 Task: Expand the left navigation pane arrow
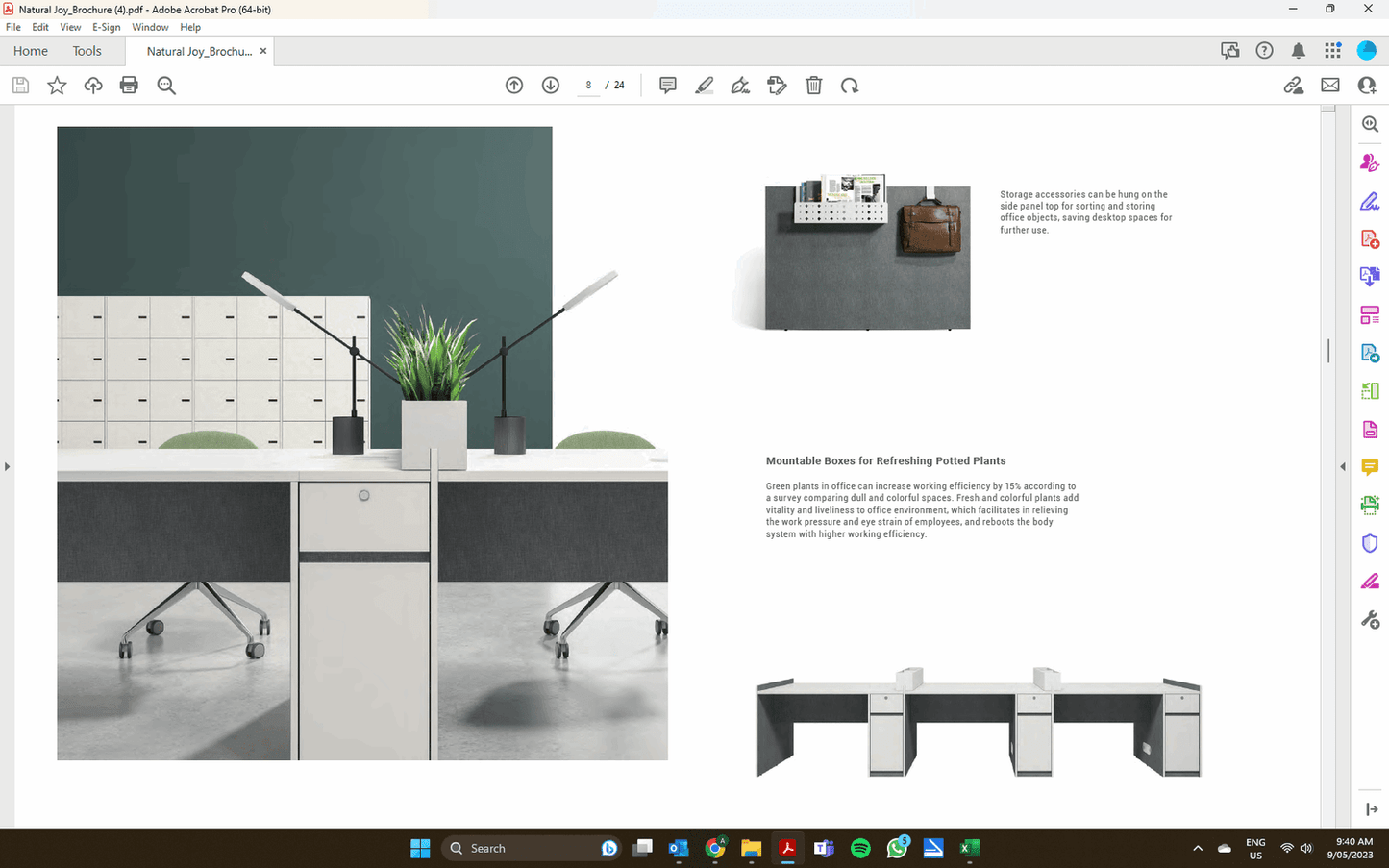coord(7,467)
